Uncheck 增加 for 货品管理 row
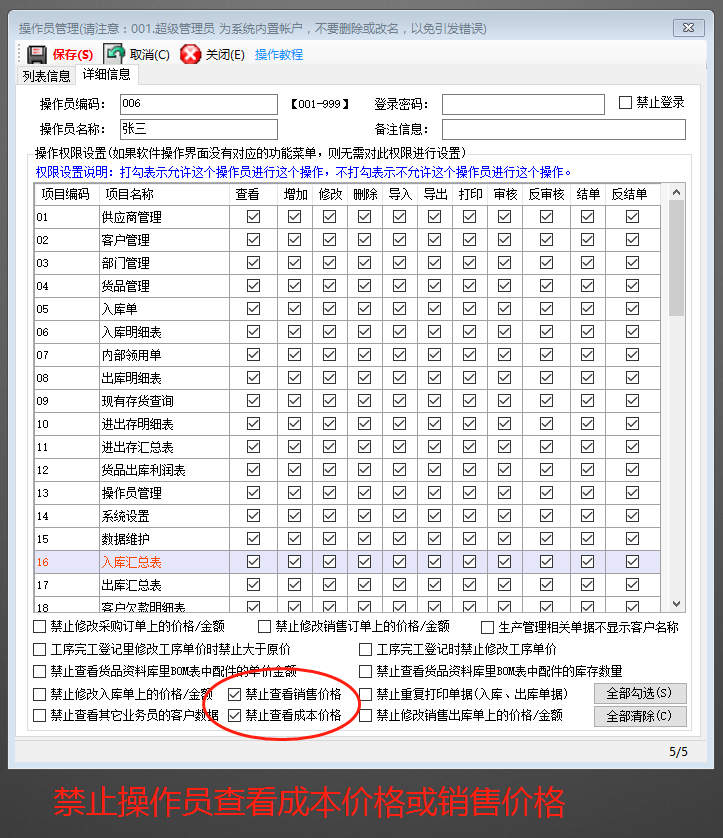The image size is (723, 838). pyautogui.click(x=294, y=285)
